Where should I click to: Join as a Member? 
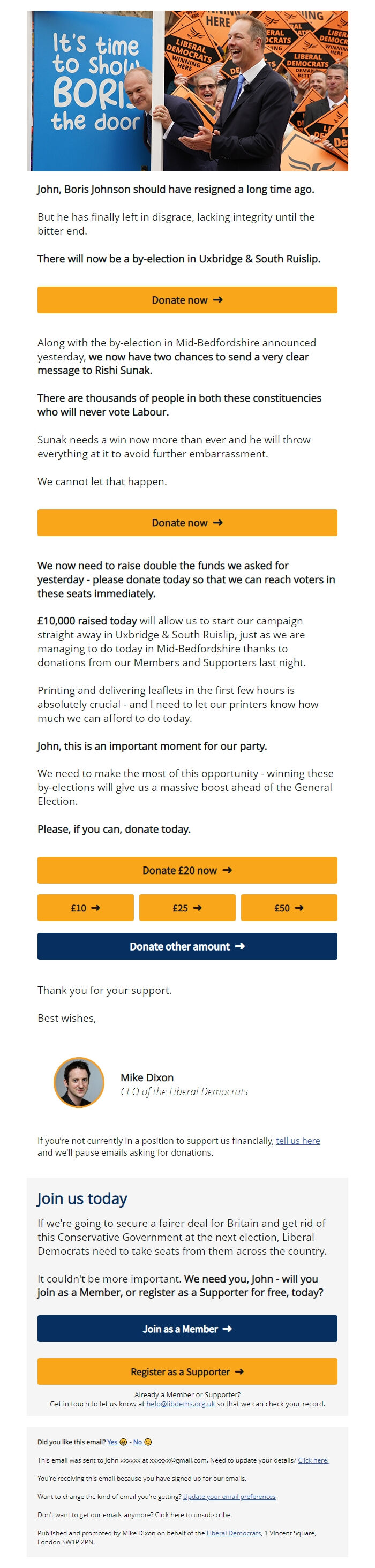coord(187,1329)
